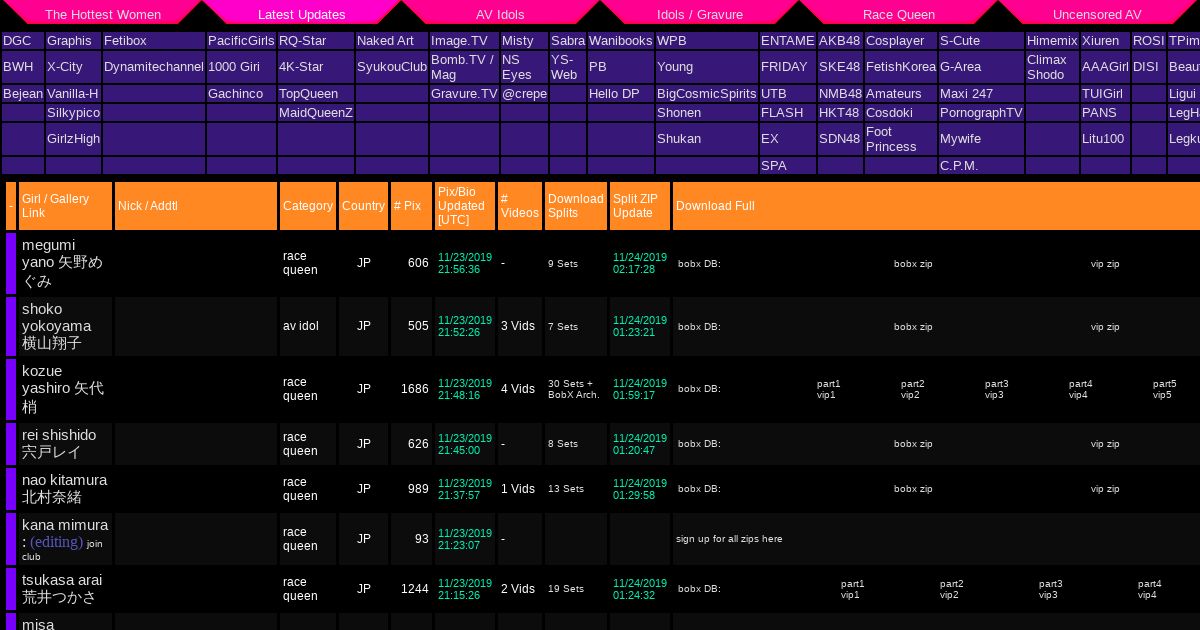
Task: Open the FRIDAY link
Action: (784, 67)
